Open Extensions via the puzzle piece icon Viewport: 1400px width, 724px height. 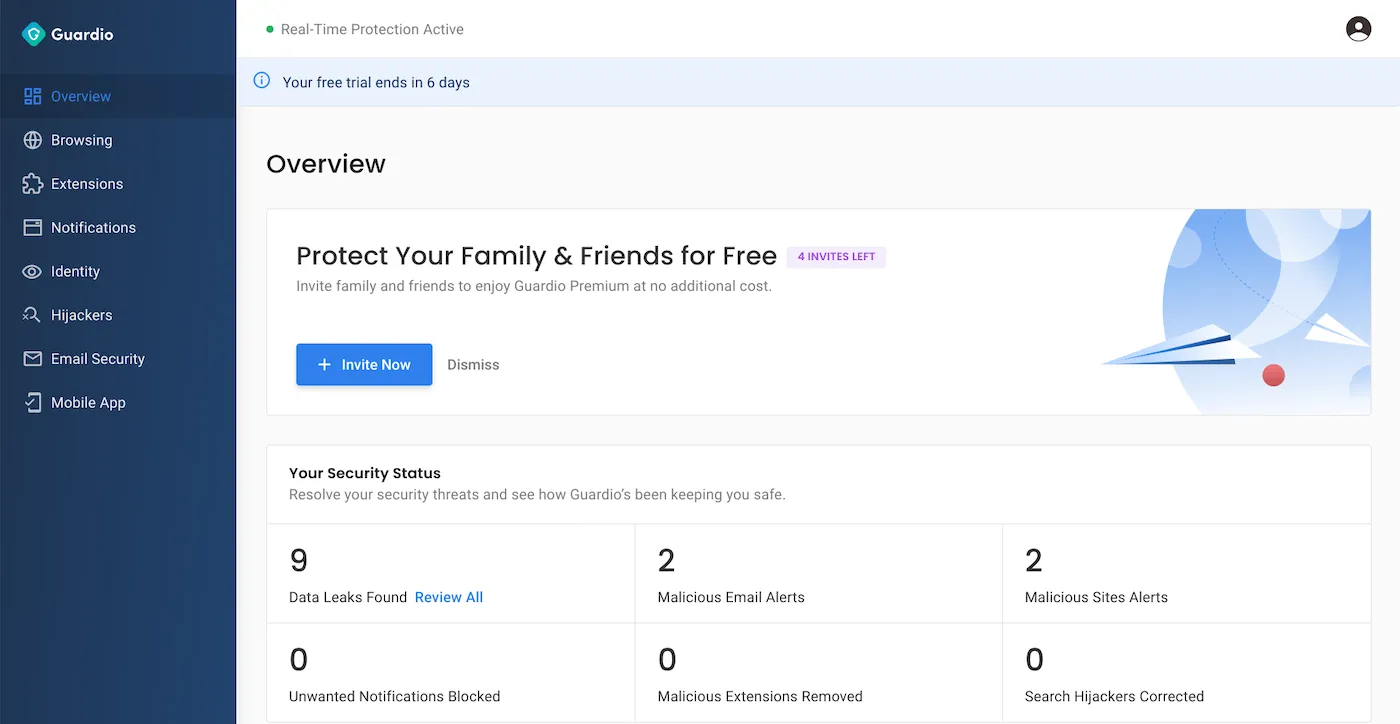(33, 184)
